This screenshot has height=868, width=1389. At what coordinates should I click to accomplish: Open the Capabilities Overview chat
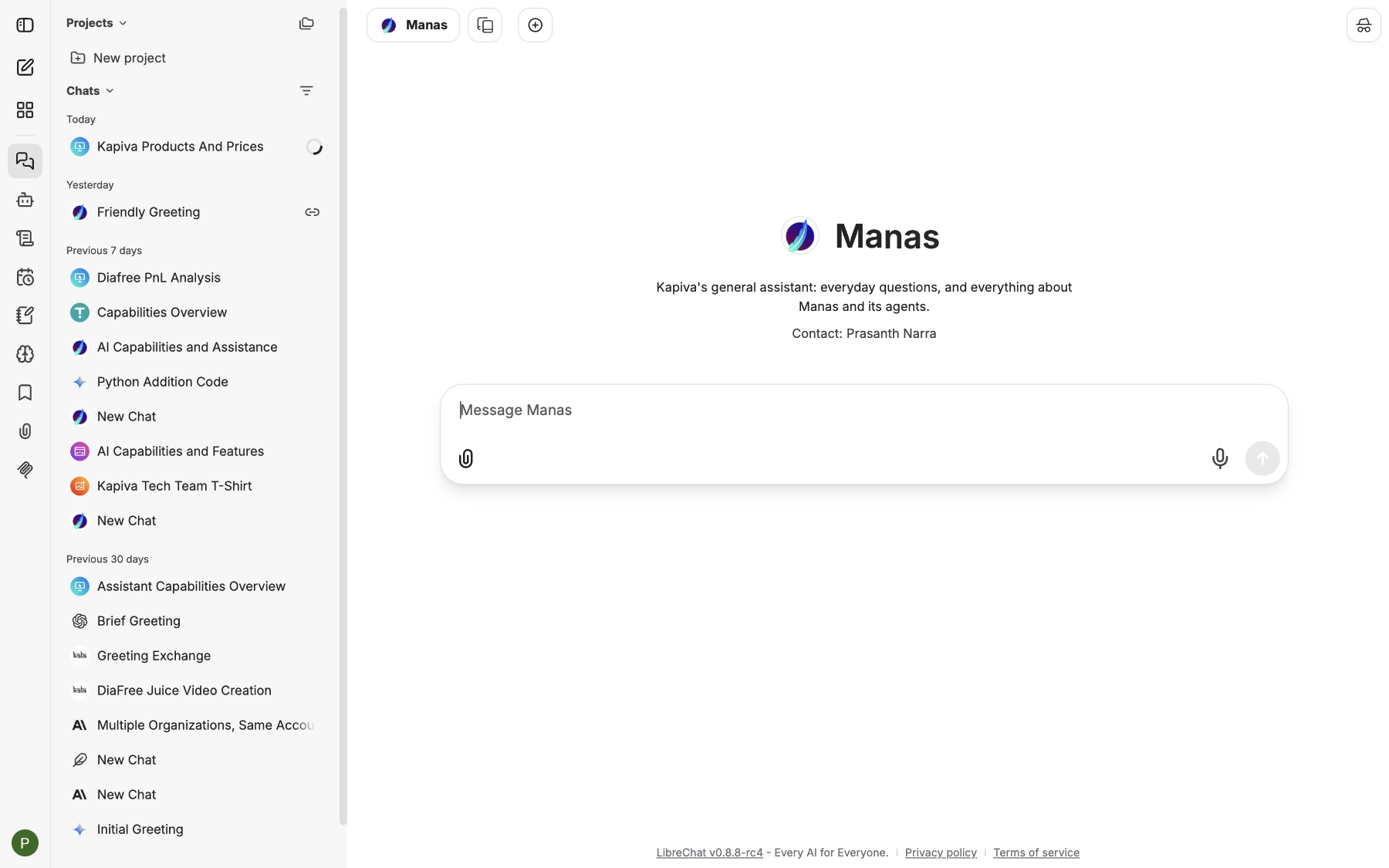[x=196, y=312]
